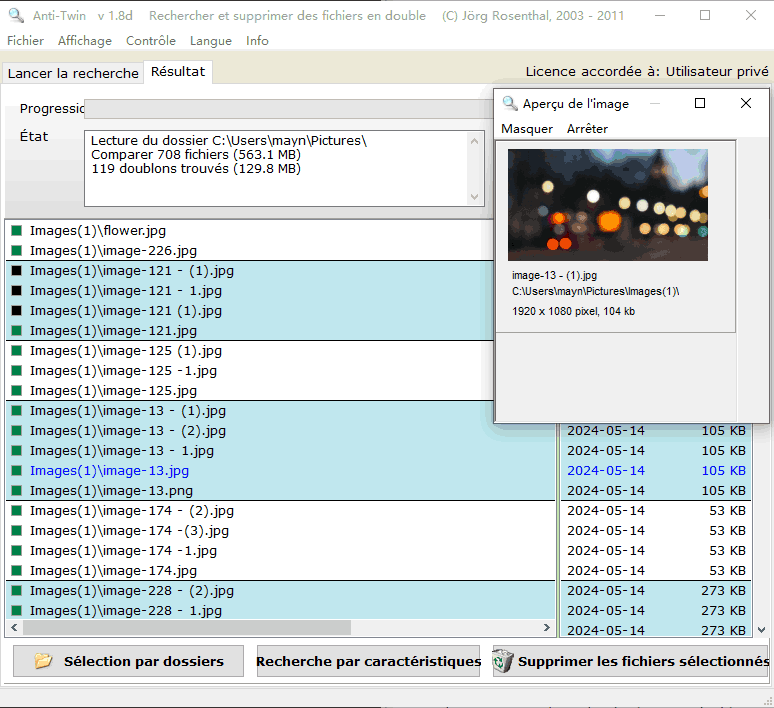Click the 273 KB size of image-228 - 1.jpg row
This screenshot has height=708, width=774.
tap(724, 610)
